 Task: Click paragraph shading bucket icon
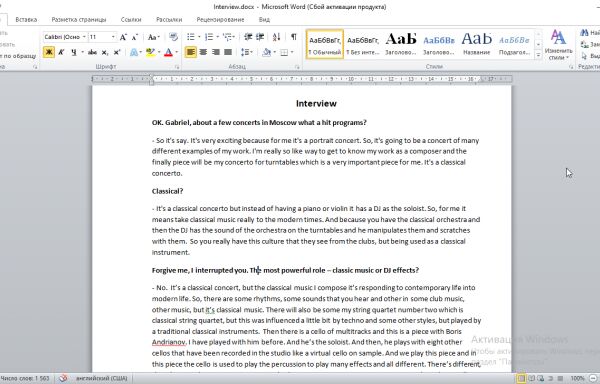(266, 52)
